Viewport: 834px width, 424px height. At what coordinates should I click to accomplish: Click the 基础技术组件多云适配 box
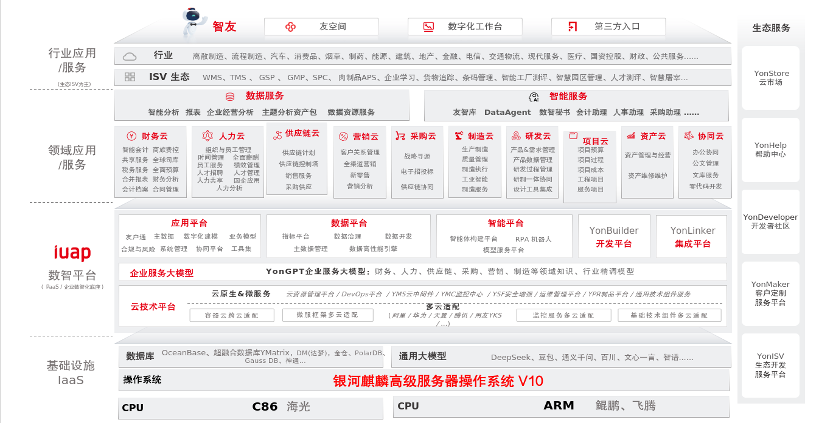click(x=670, y=315)
